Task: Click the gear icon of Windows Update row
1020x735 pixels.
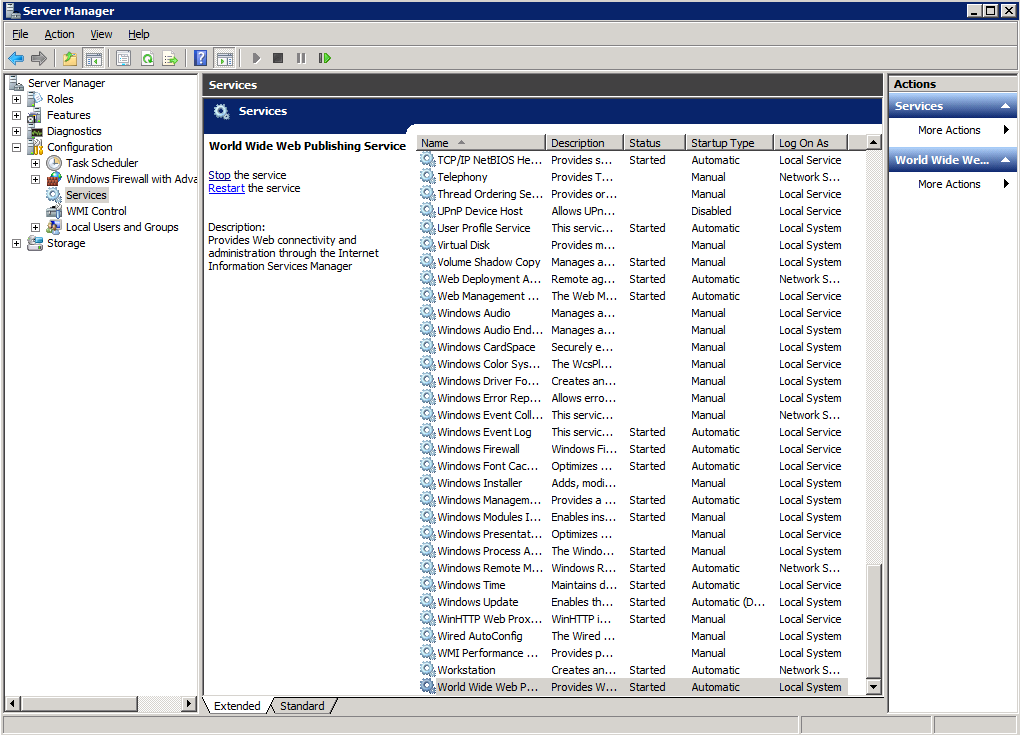Action: point(427,602)
